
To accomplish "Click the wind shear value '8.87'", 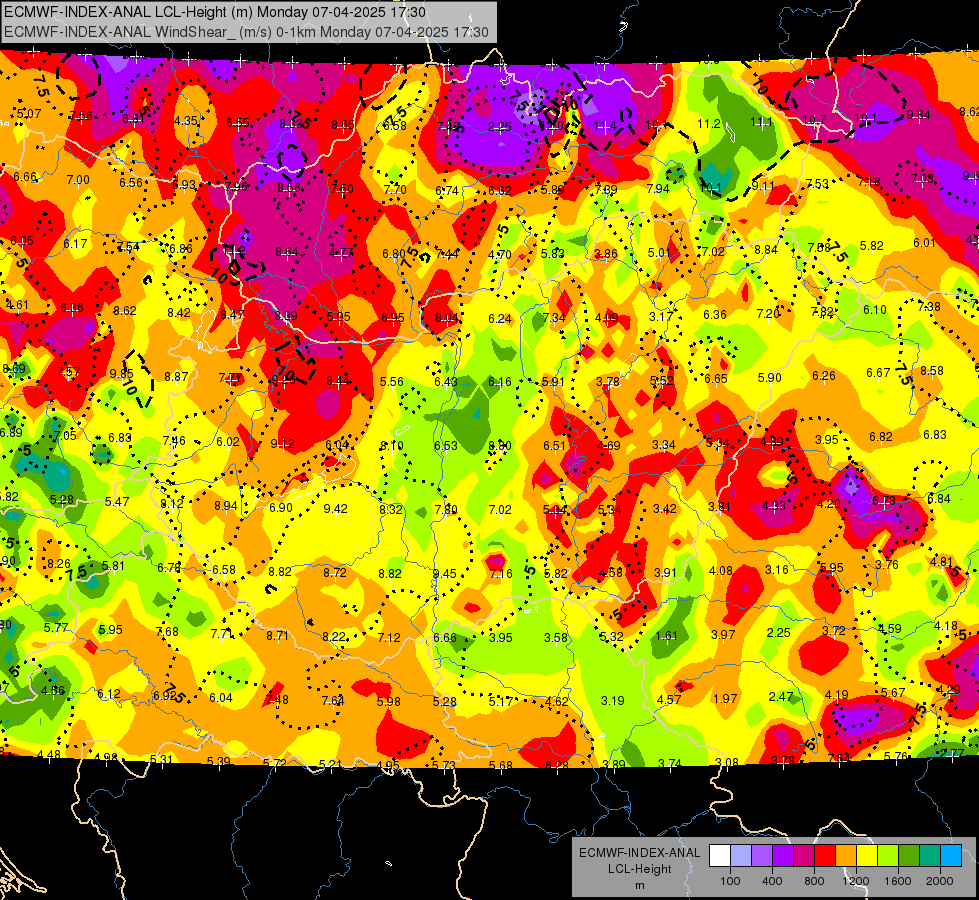I will (x=176, y=377).
